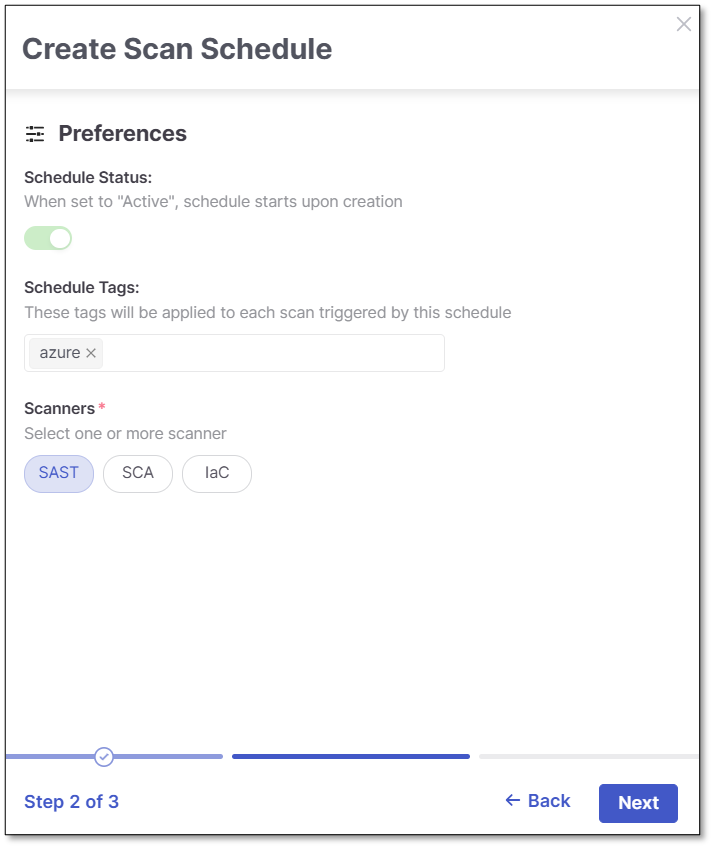Click the Schedule Status label
The width and height of the screenshot is (713, 848).
coord(88,178)
